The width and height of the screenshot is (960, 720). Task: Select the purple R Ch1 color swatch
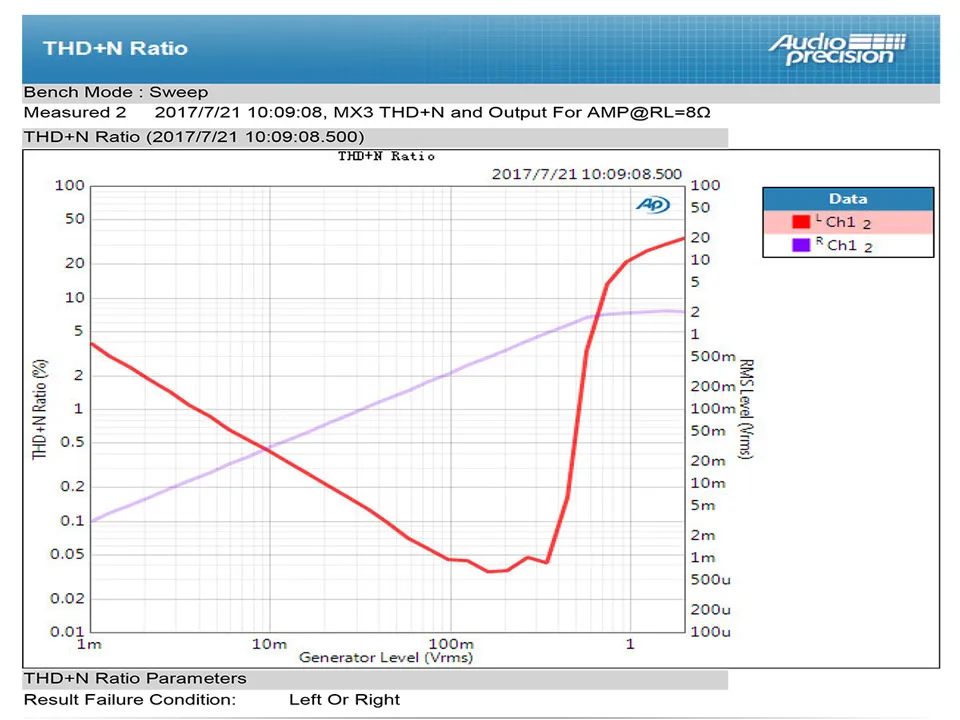[801, 245]
